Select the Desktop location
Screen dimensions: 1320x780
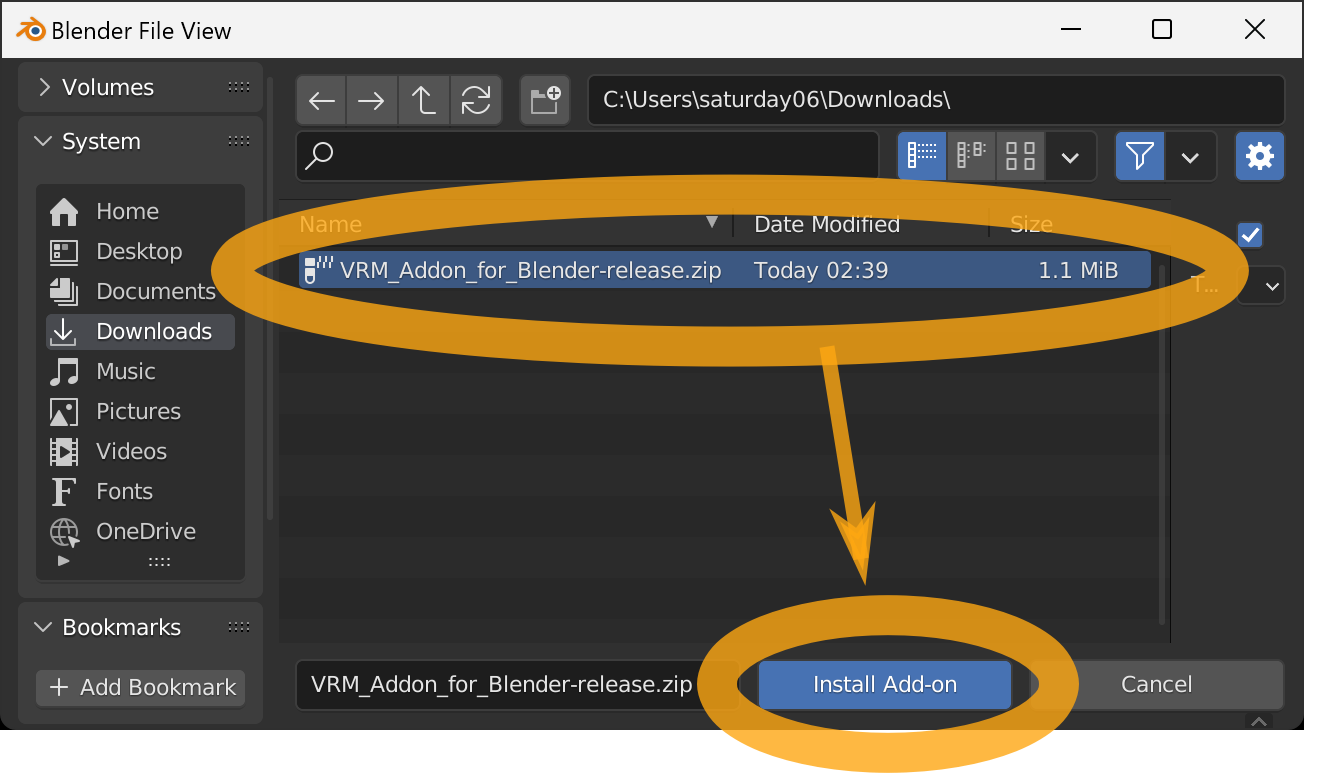coord(140,251)
